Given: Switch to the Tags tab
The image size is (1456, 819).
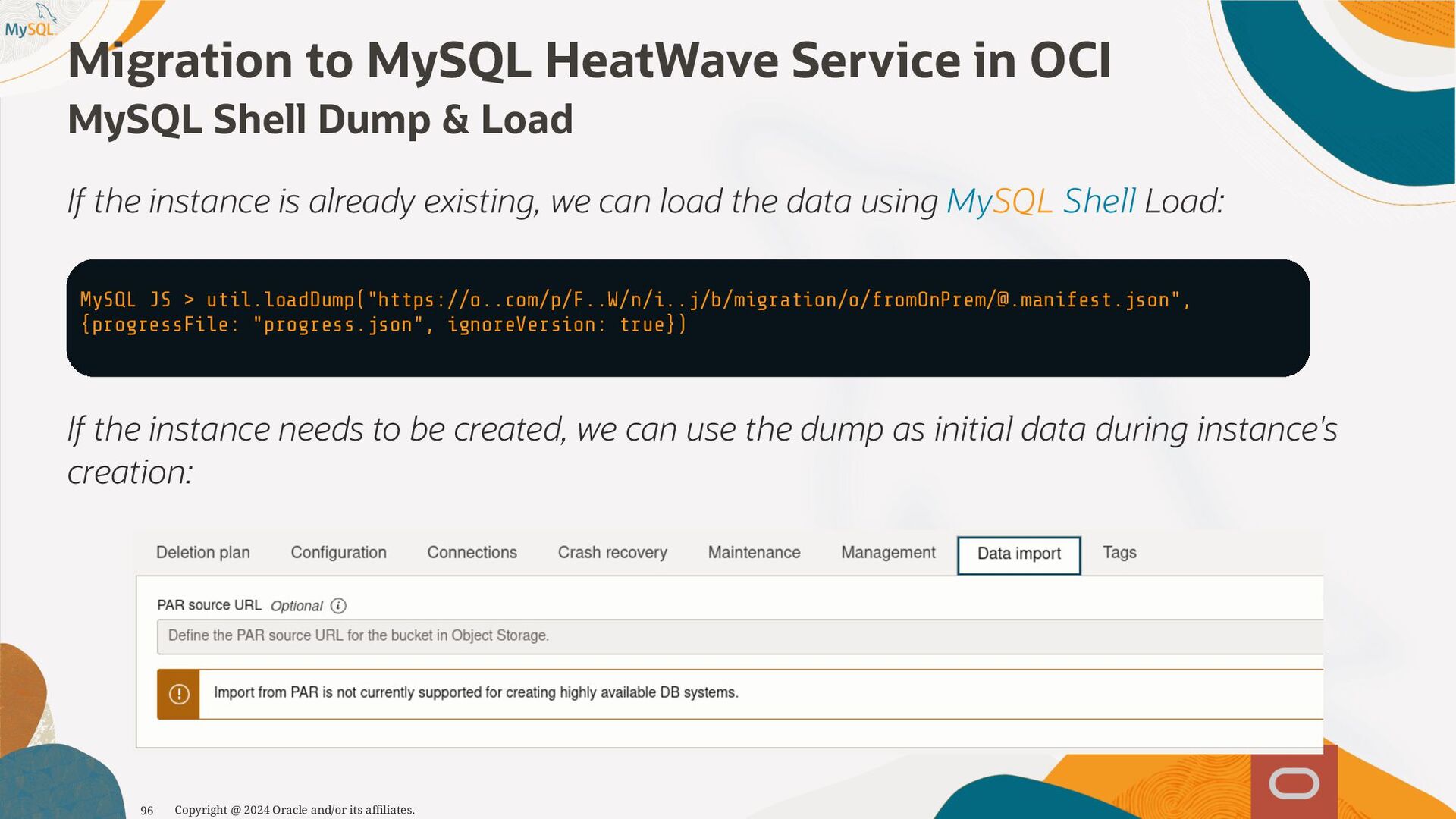Looking at the screenshot, I should [1119, 553].
